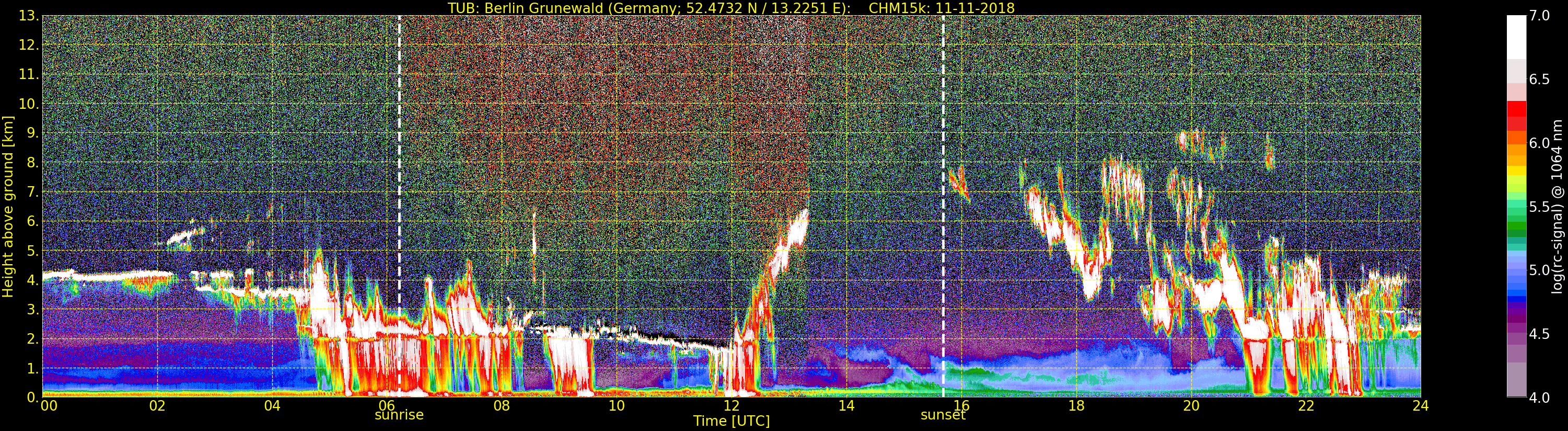Click the 'sunrise' label below the time axis
Image resolution: width=1568 pixels, height=431 pixels.
tap(399, 415)
